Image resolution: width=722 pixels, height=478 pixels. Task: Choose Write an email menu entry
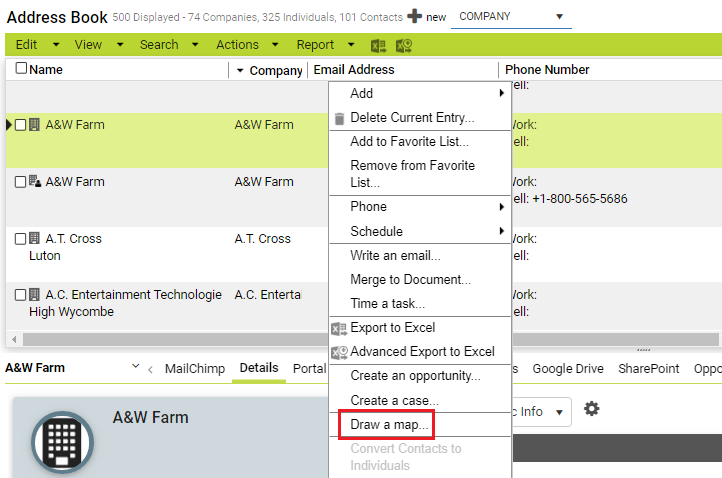click(x=395, y=255)
